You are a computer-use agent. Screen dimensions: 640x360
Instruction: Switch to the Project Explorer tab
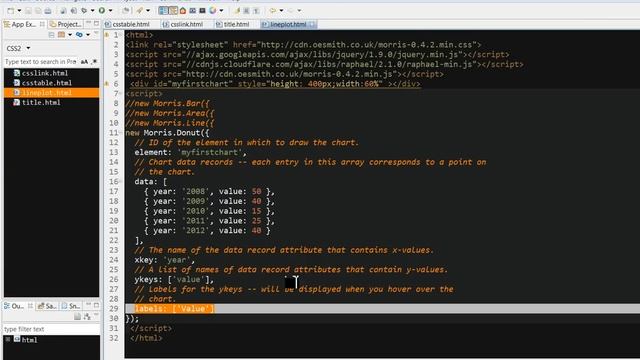click(x=65, y=24)
